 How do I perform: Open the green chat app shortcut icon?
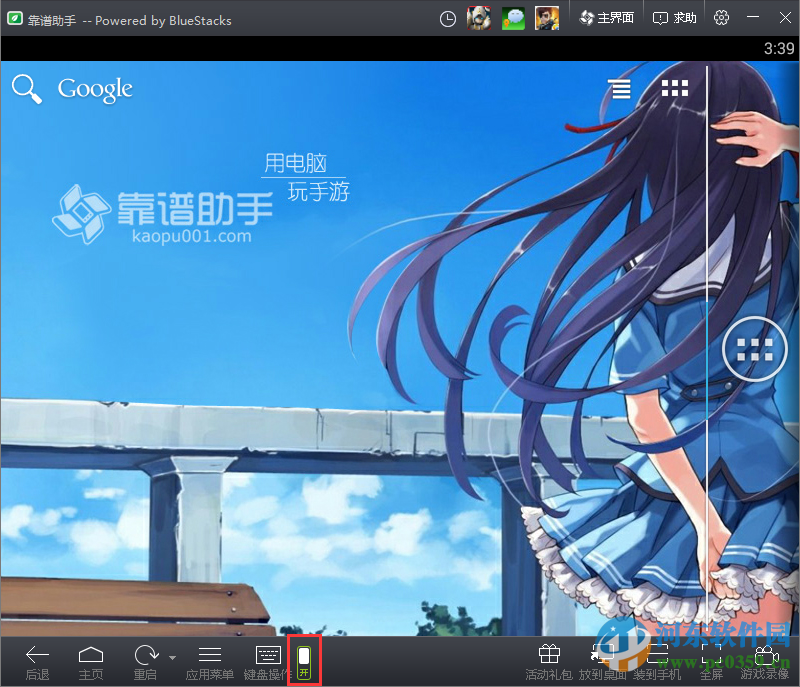point(513,19)
